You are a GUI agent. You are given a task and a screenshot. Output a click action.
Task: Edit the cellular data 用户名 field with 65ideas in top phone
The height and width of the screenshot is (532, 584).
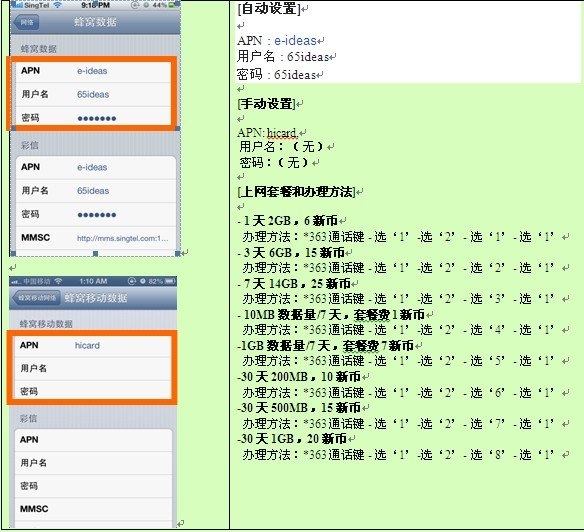click(x=93, y=94)
